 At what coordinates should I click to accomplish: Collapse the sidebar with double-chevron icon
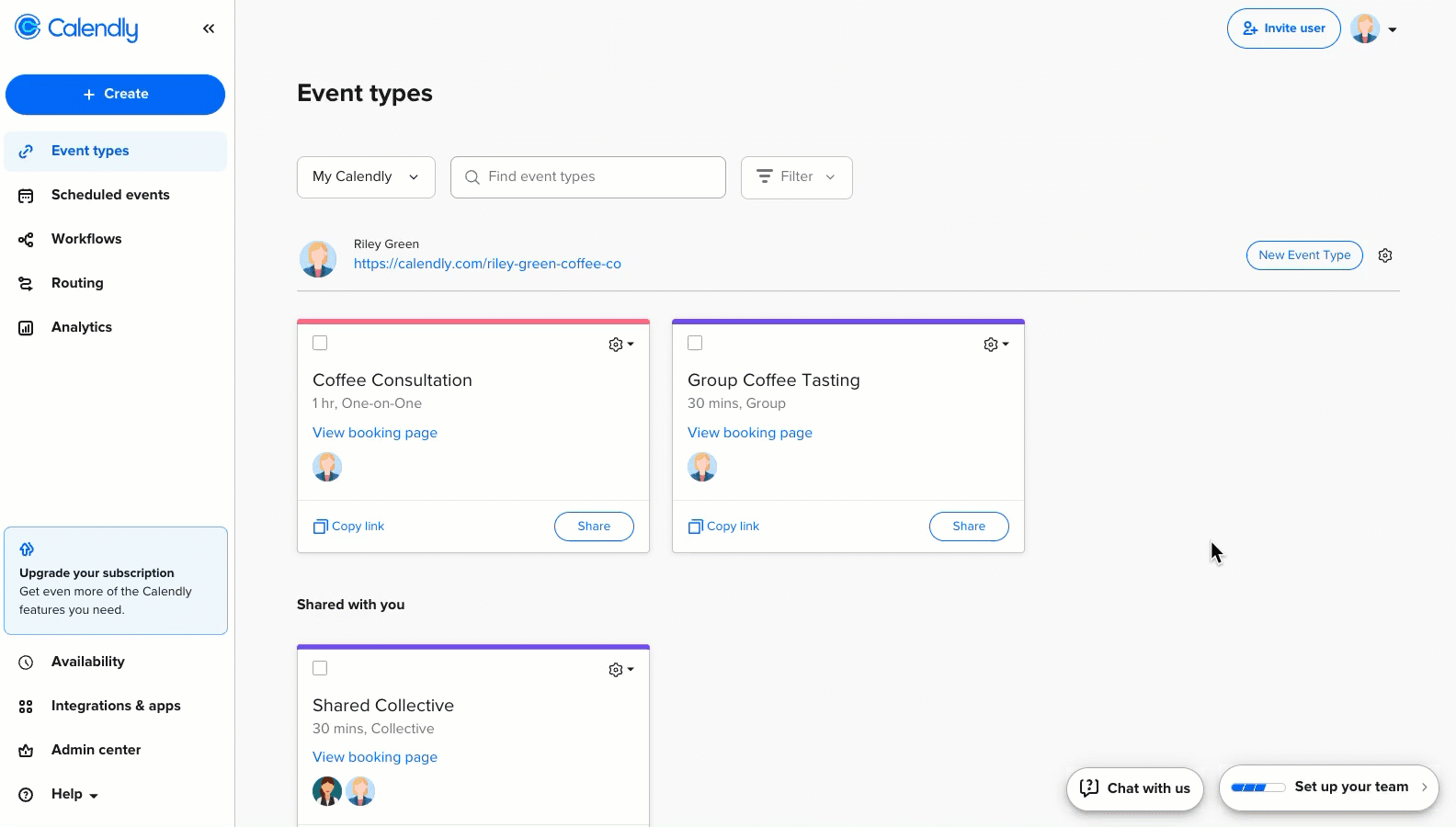point(209,28)
